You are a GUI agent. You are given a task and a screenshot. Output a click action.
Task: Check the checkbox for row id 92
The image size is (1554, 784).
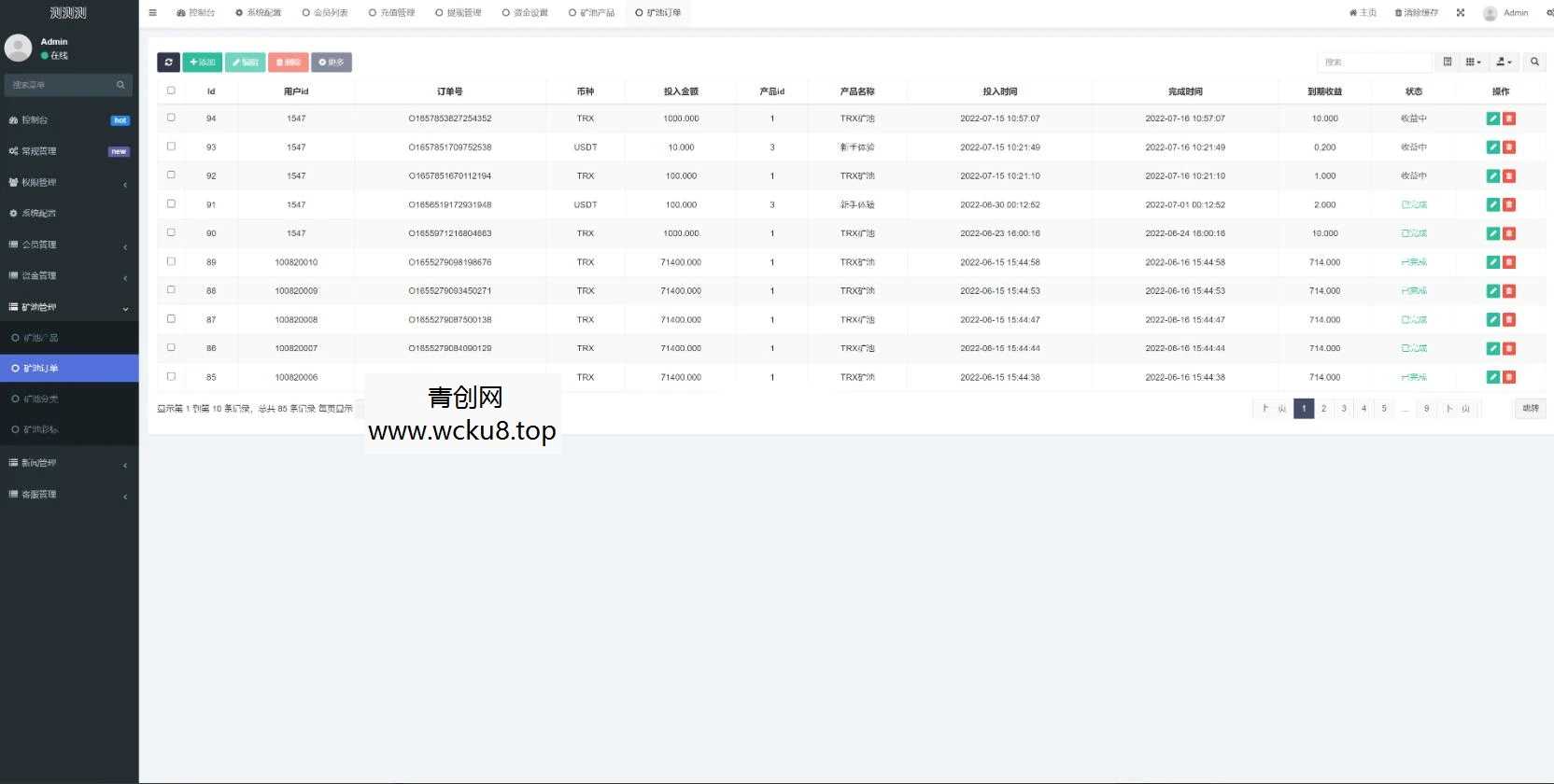point(171,175)
